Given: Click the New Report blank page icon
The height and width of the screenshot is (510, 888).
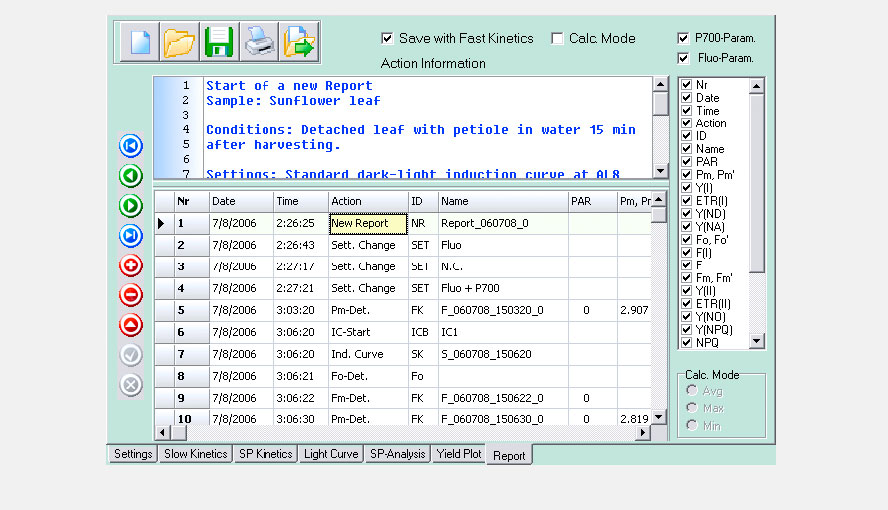Looking at the screenshot, I should (140, 42).
